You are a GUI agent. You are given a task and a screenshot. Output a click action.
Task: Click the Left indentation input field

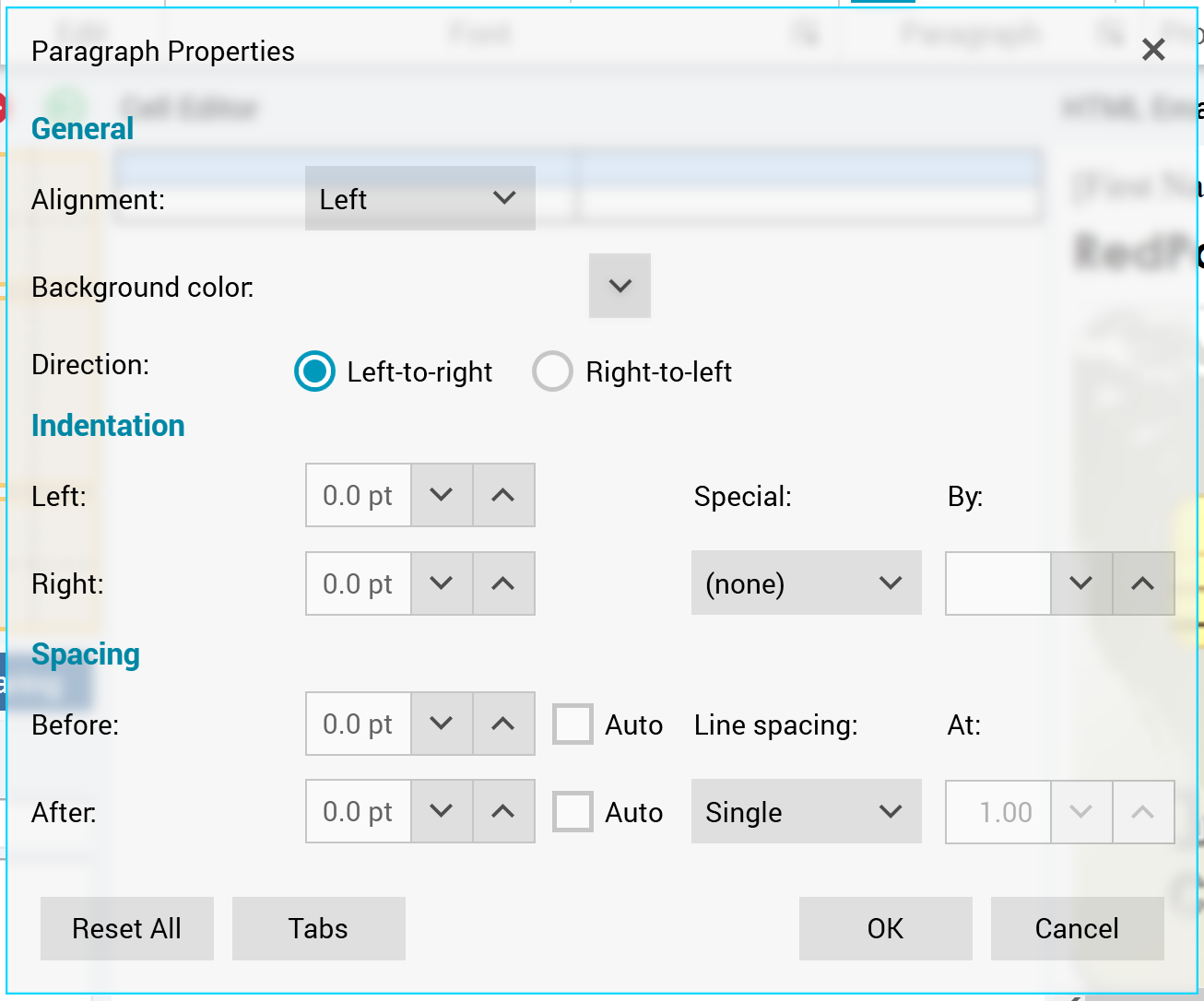[359, 495]
